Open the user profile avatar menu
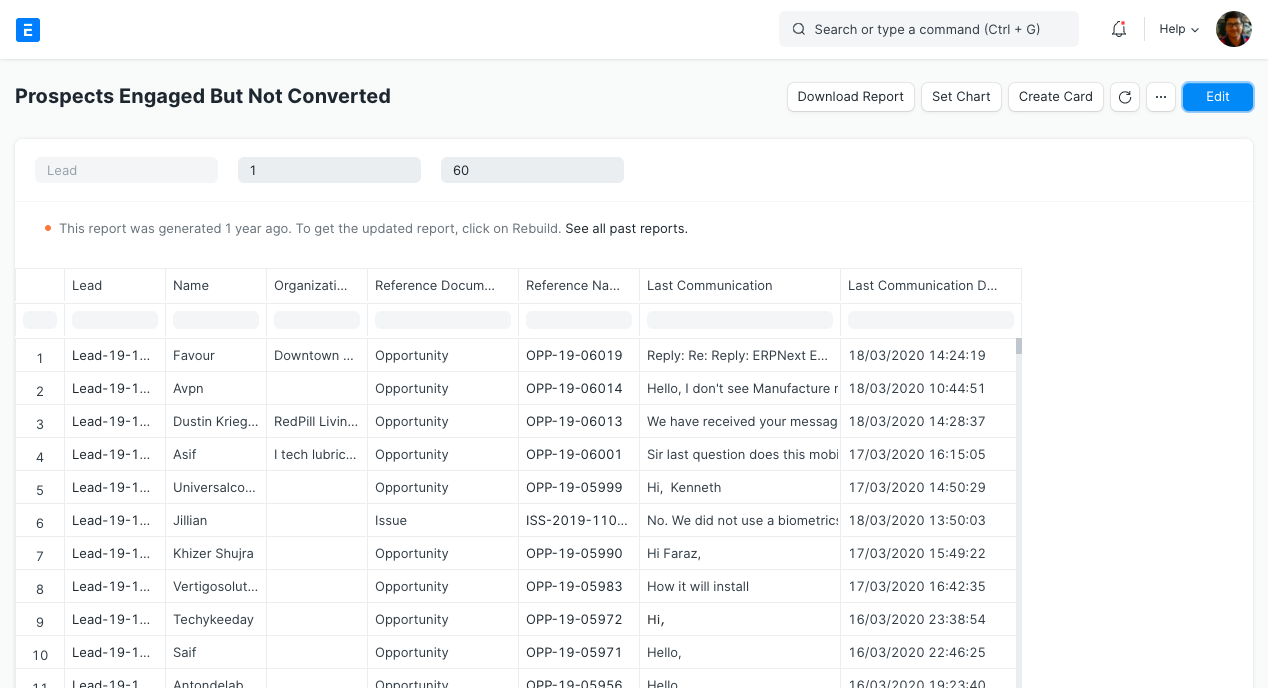Image resolution: width=1268 pixels, height=688 pixels. 1233,29
